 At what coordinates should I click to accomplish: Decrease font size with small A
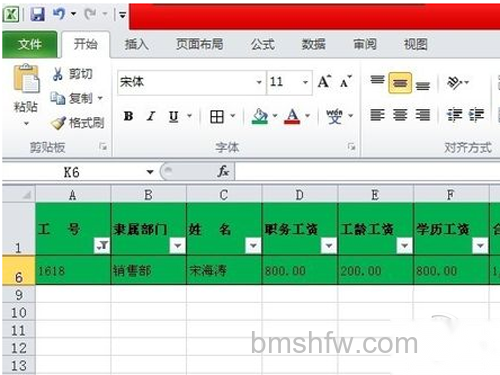click(346, 82)
